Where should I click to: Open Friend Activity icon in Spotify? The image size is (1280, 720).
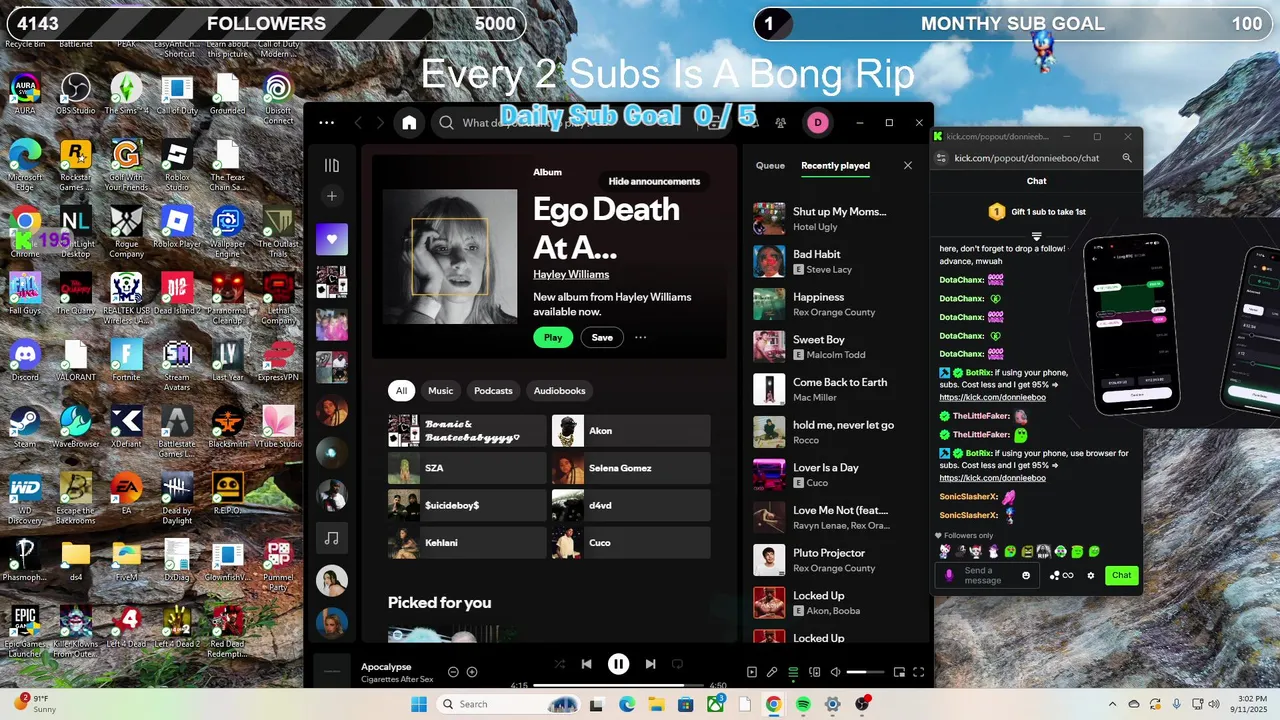click(x=780, y=123)
